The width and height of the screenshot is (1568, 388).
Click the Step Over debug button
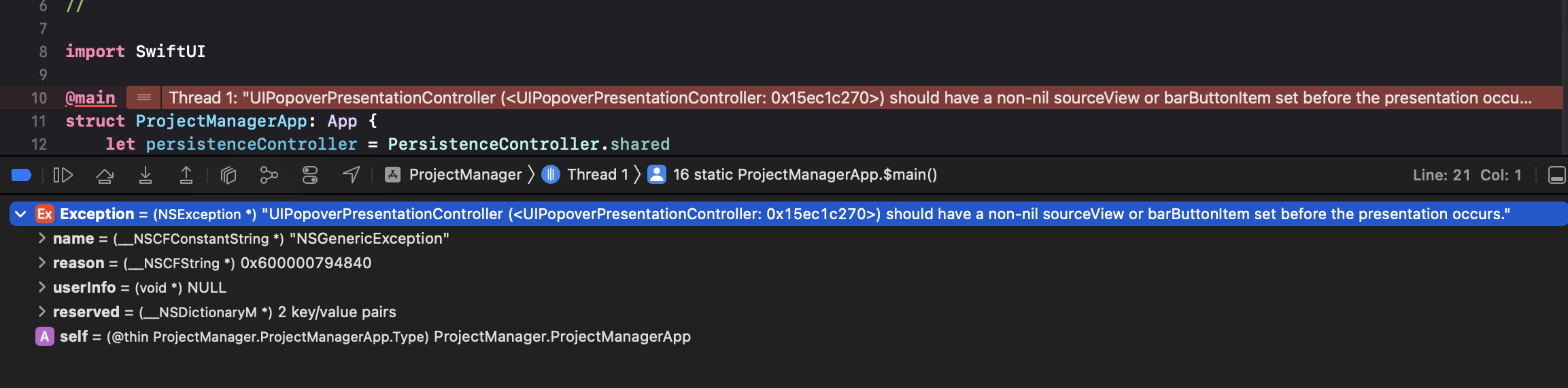pos(105,176)
